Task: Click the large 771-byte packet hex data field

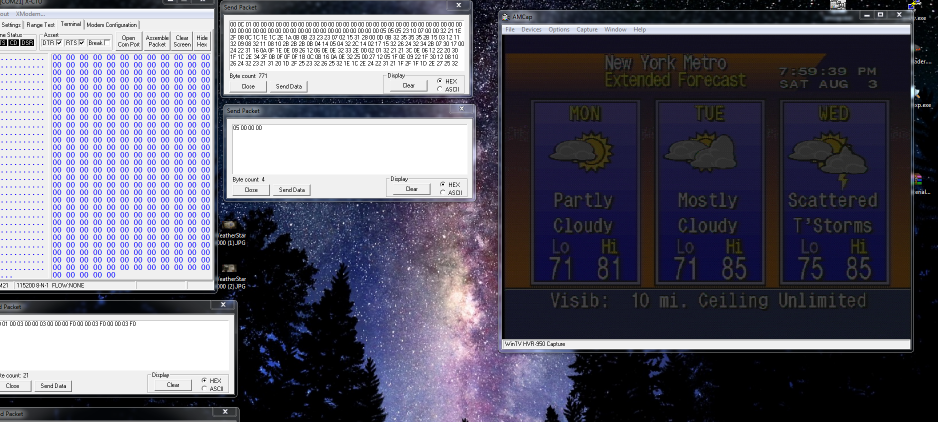Action: click(346, 45)
